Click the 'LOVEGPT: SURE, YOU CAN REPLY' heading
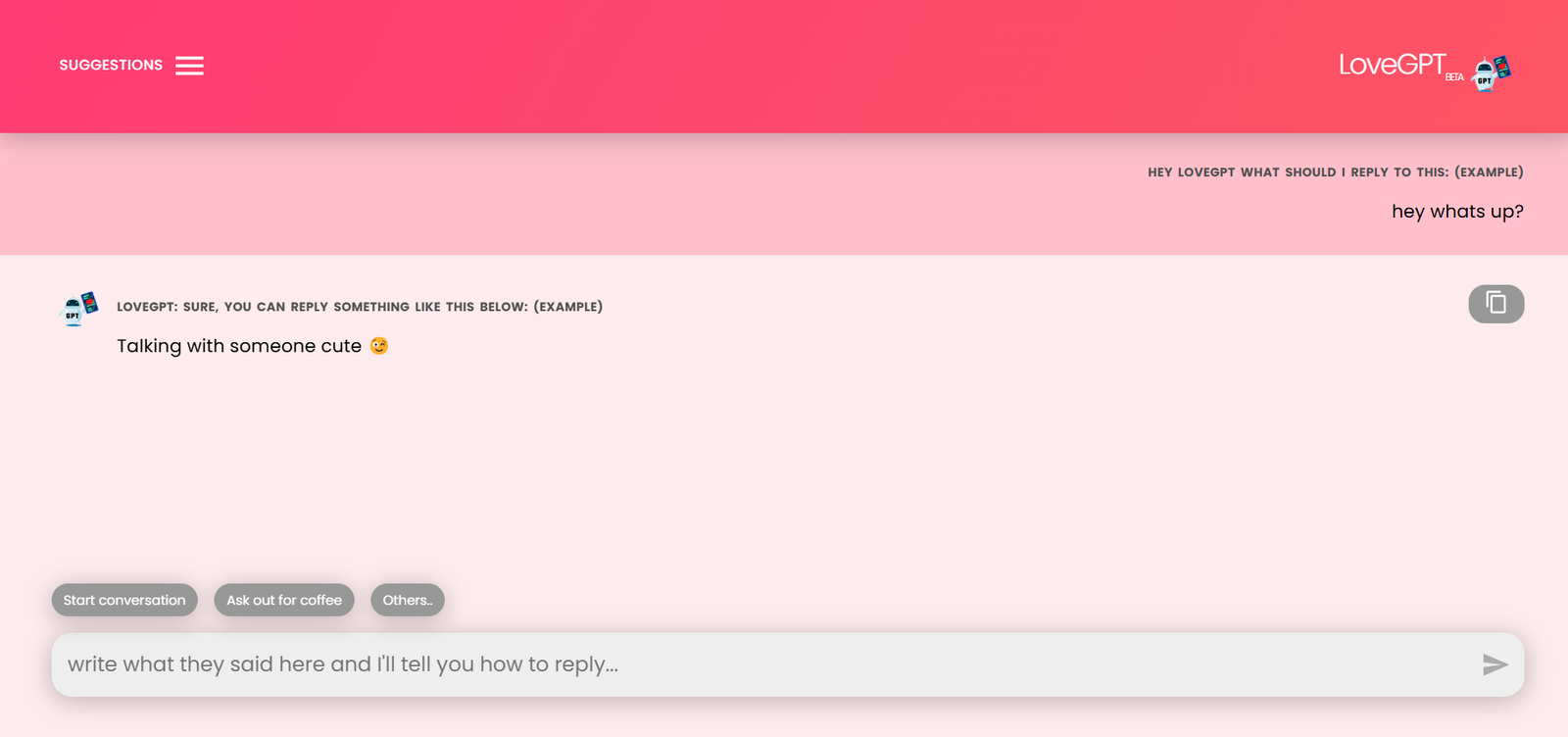The height and width of the screenshot is (737, 1568). coord(360,307)
